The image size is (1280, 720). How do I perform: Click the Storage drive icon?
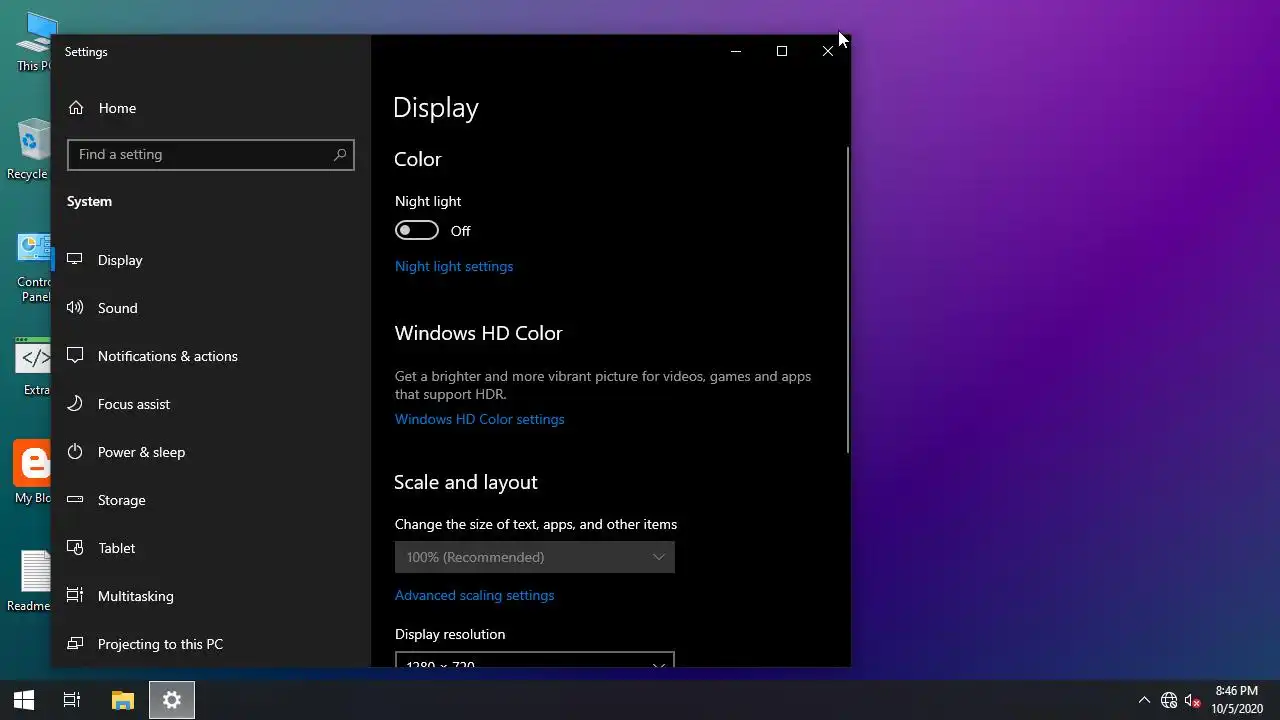75,499
